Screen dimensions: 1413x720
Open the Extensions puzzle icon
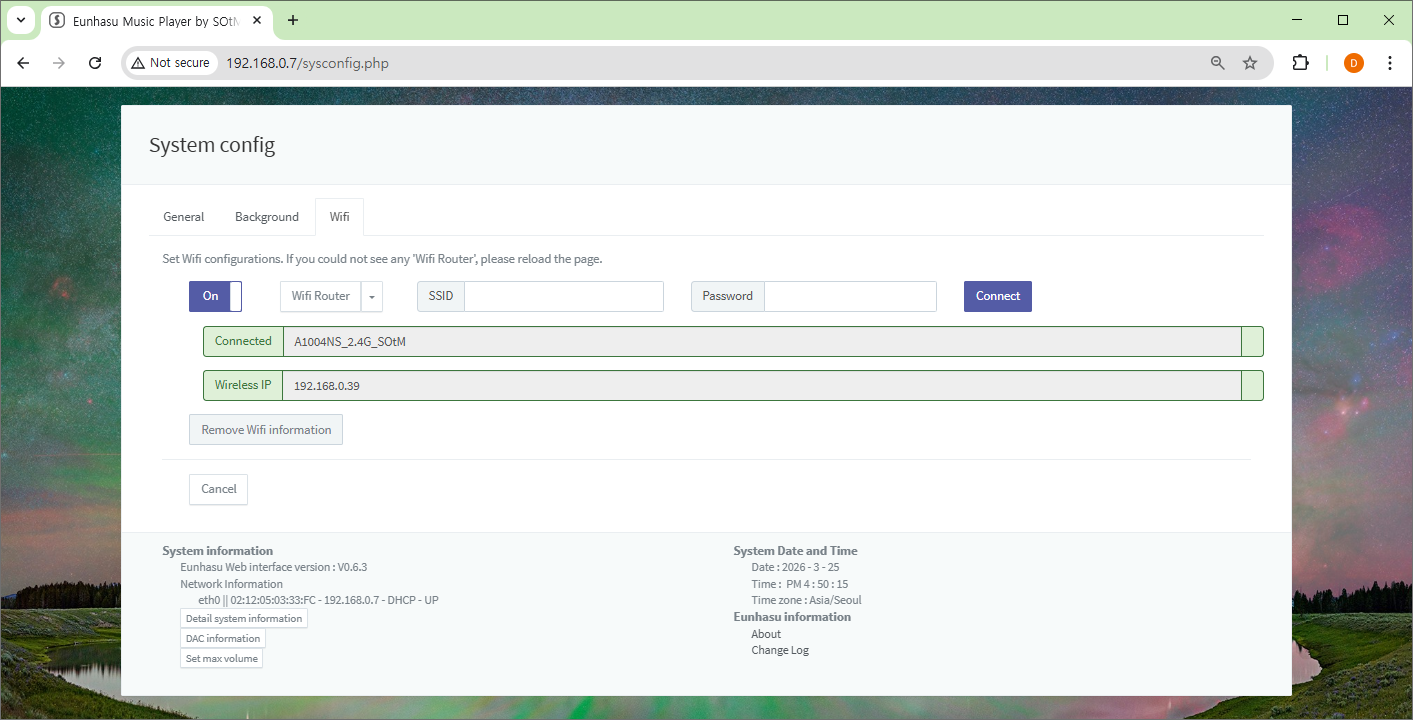tap(1300, 63)
